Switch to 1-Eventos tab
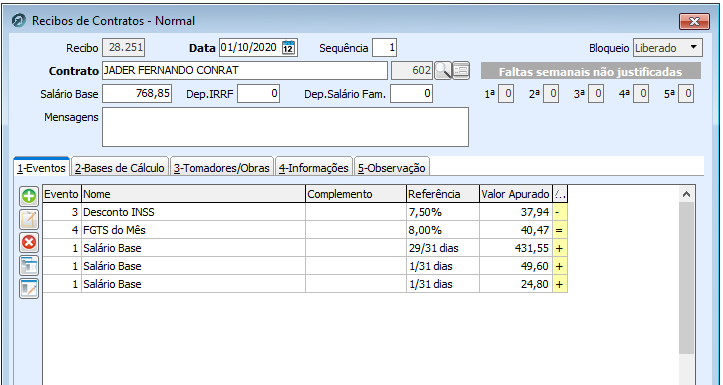The width and height of the screenshot is (723, 385). coord(41,168)
